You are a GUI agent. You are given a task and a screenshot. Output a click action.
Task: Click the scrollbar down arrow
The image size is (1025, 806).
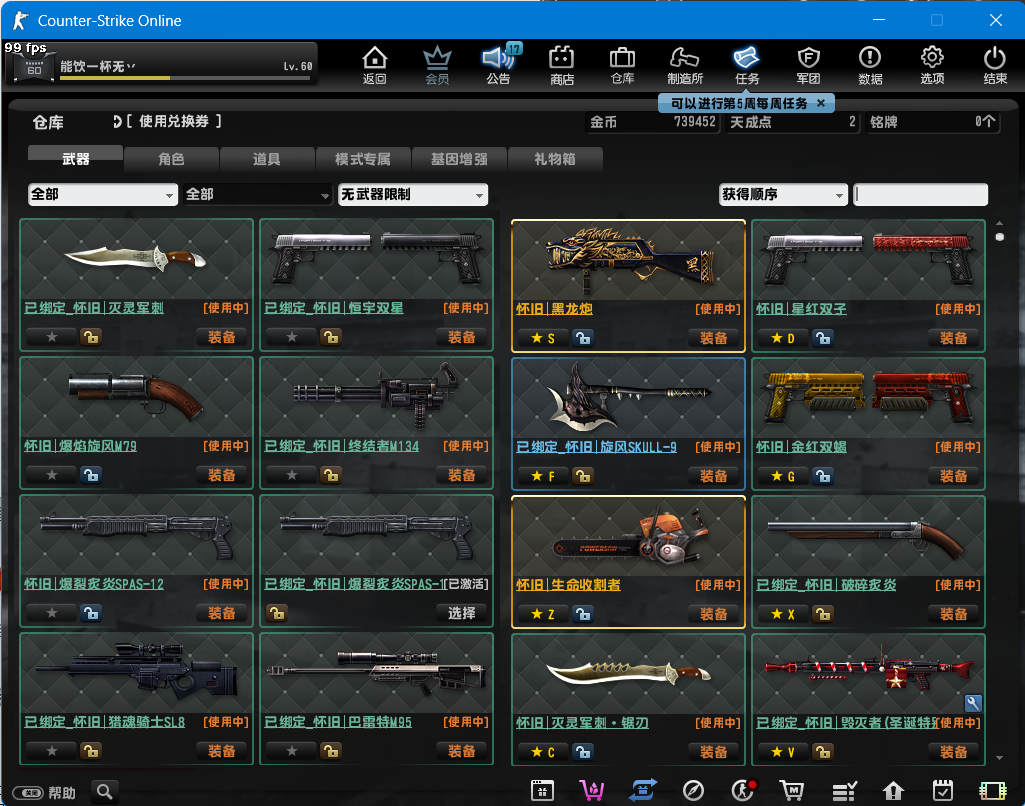[1000, 758]
